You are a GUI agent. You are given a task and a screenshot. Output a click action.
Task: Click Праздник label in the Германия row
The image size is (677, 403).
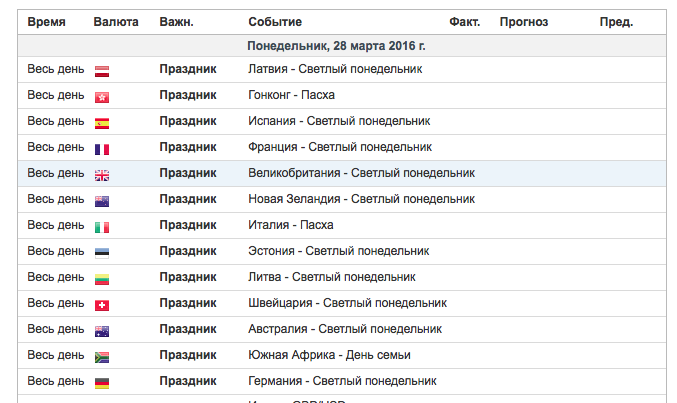[188, 381]
